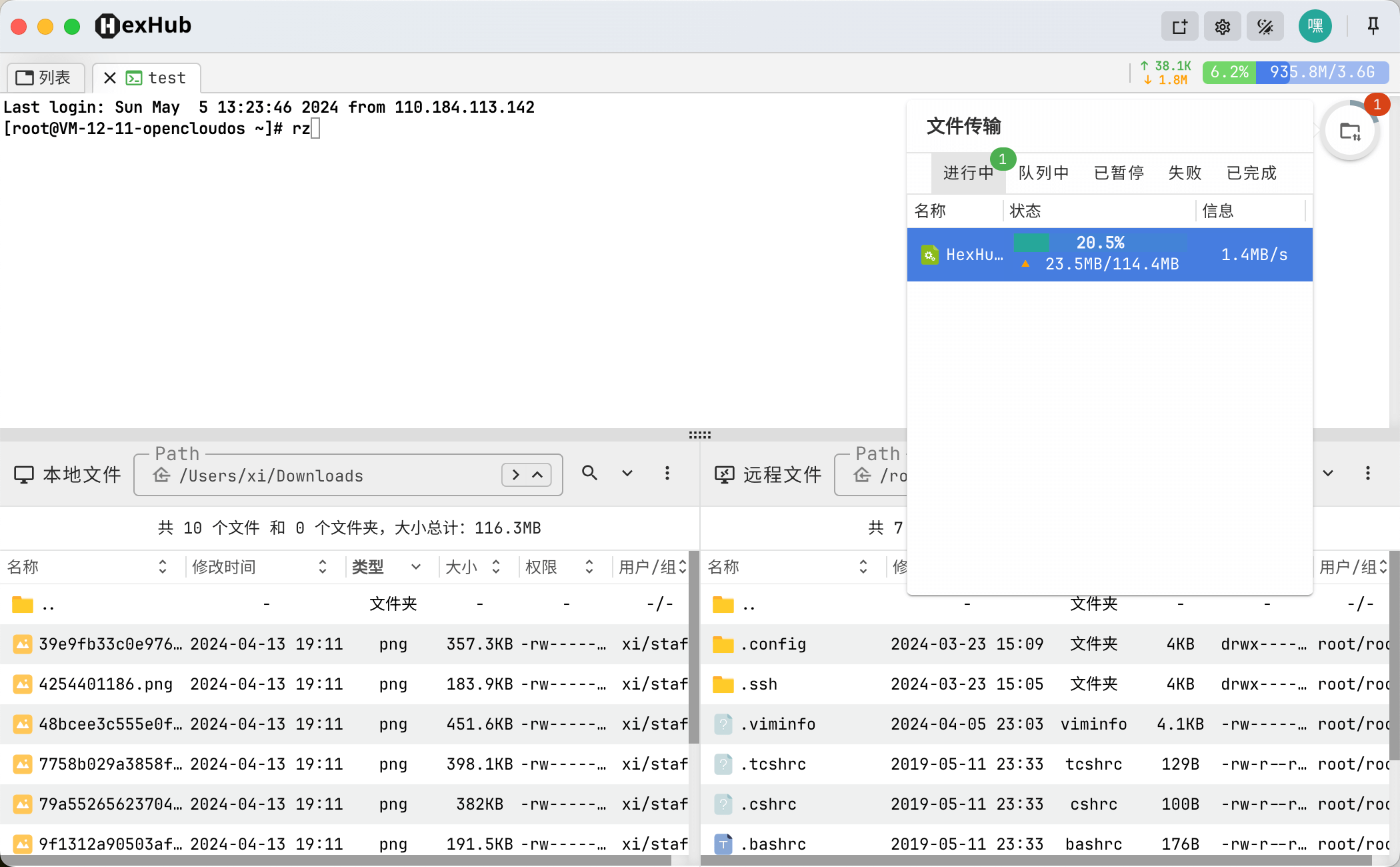Click the forward navigation arrow in the path bar
The height and width of the screenshot is (867, 1400).
pyautogui.click(x=515, y=474)
